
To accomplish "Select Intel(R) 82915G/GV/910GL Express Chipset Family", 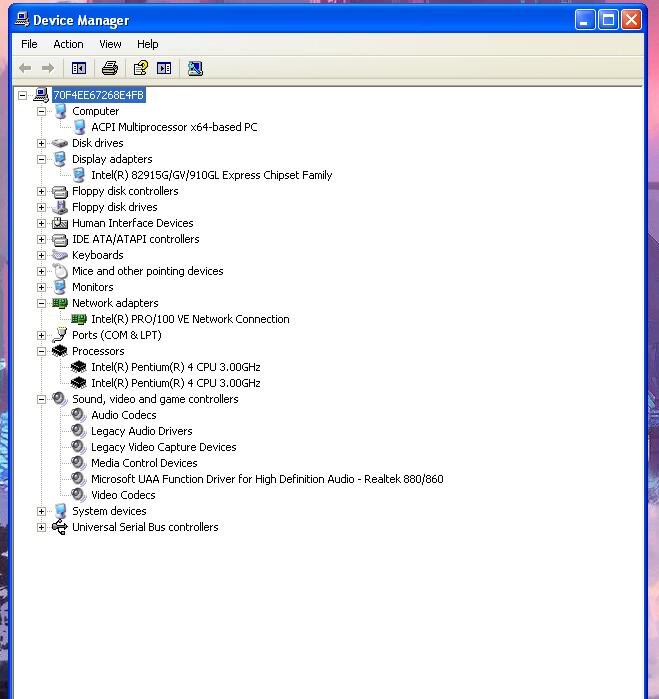I will pyautogui.click(x=212, y=175).
